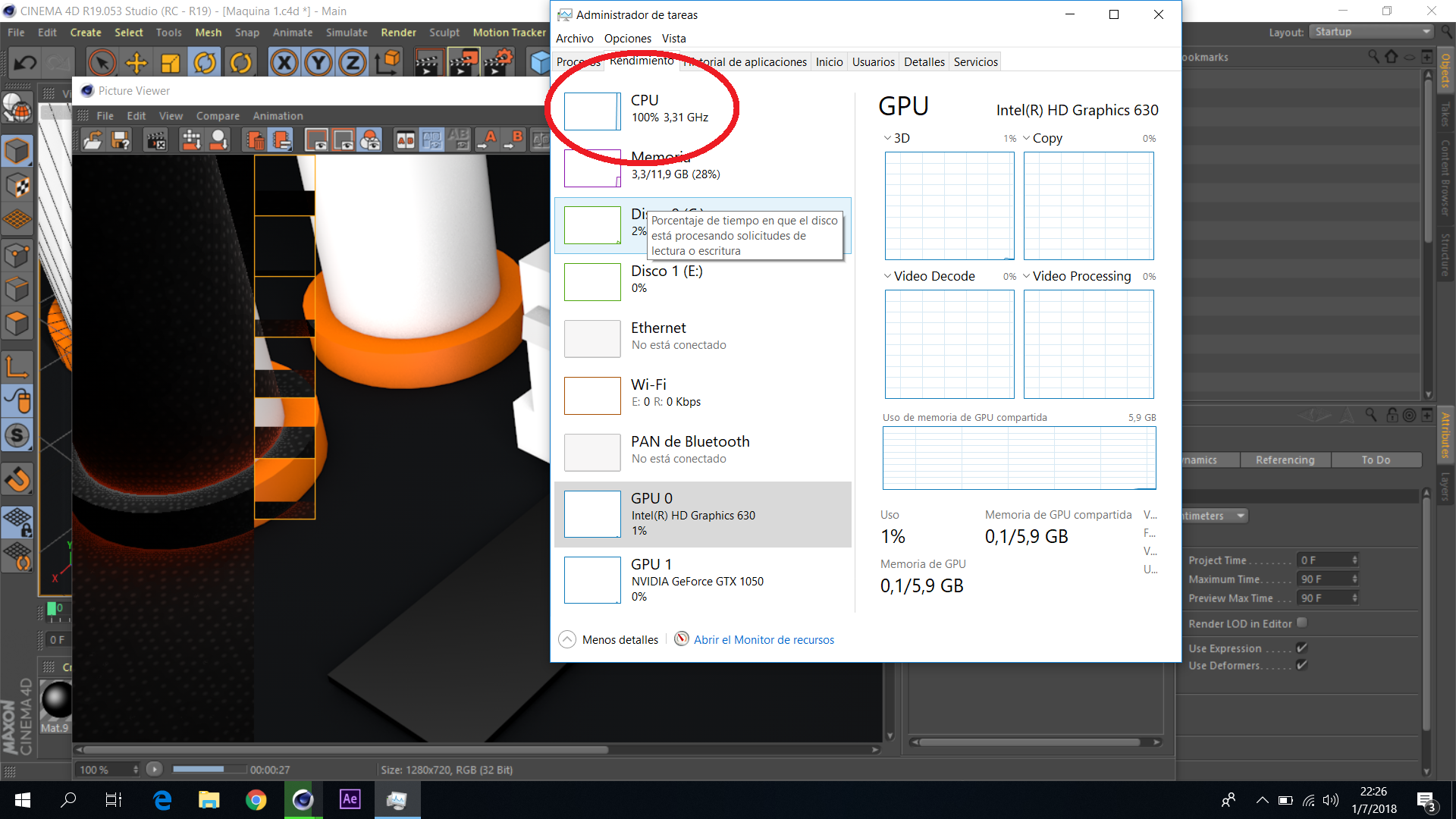Toggle the Z-axis lock icon
The image size is (1456, 819).
pyautogui.click(x=353, y=63)
